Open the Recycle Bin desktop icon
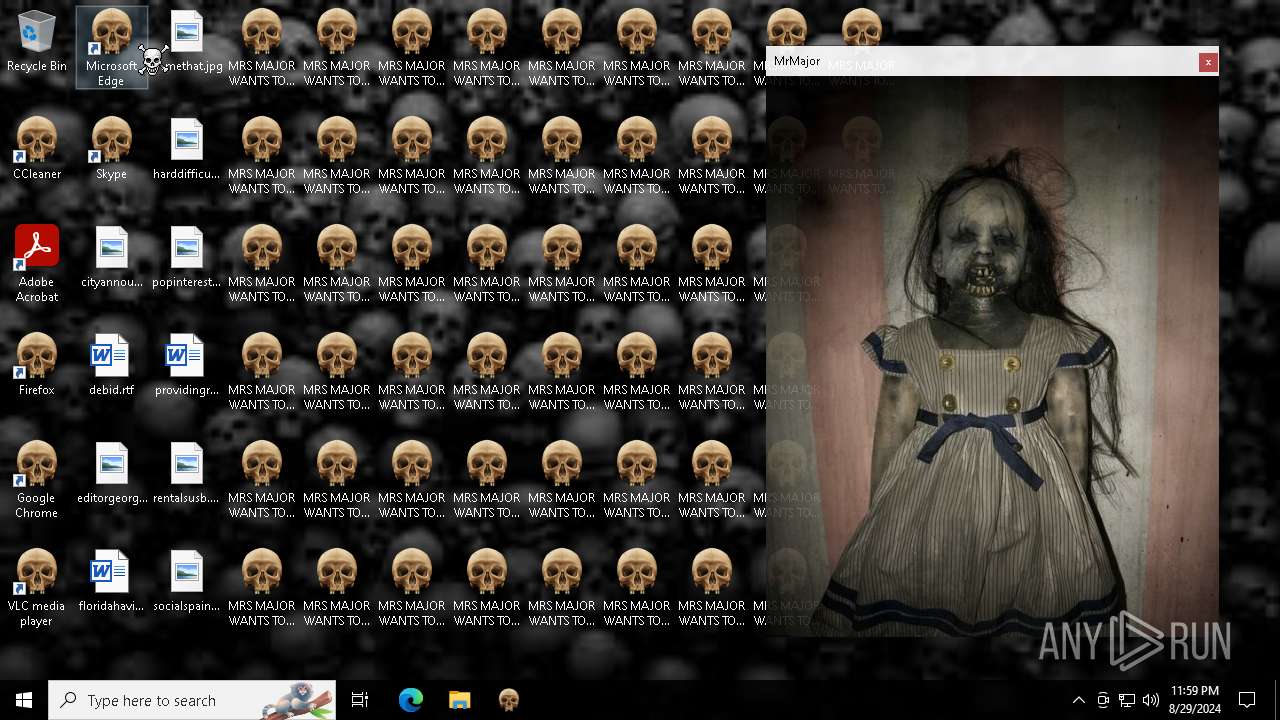 (37, 42)
